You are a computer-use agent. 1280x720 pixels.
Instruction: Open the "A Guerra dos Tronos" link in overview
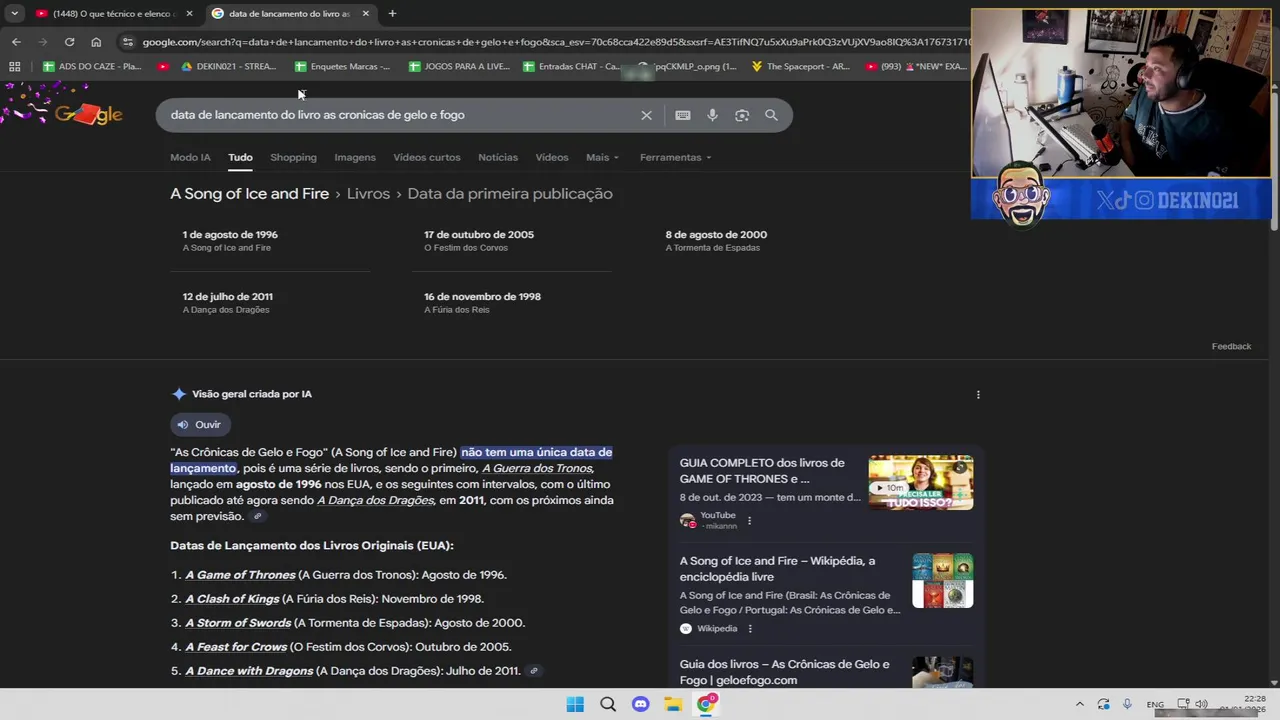point(537,468)
